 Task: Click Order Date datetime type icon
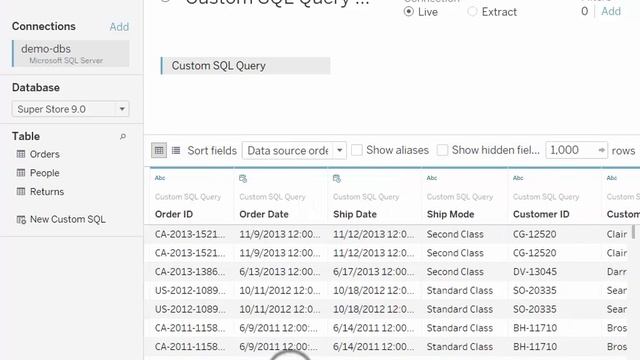click(x=243, y=178)
